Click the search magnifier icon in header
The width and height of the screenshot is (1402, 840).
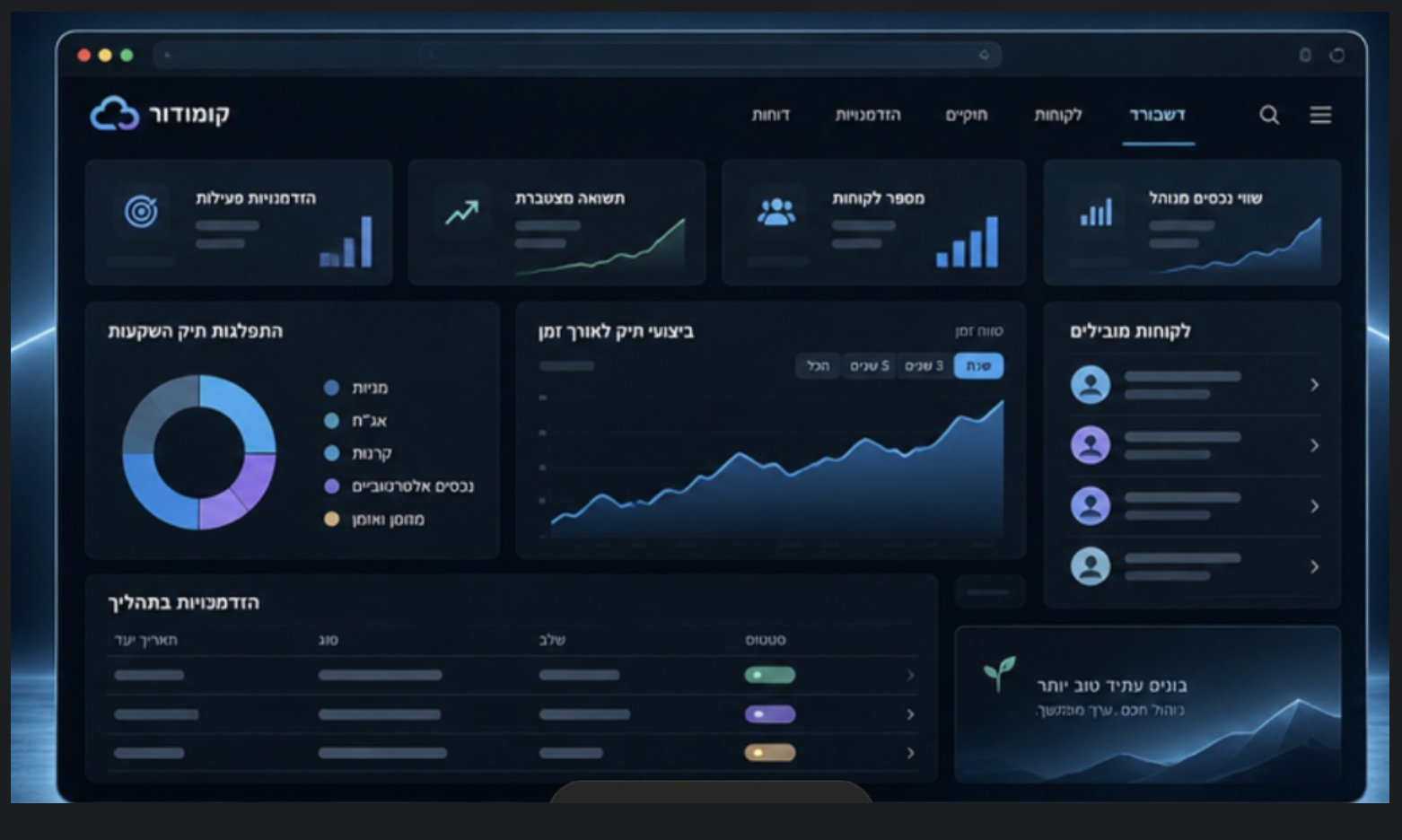pos(1269,115)
